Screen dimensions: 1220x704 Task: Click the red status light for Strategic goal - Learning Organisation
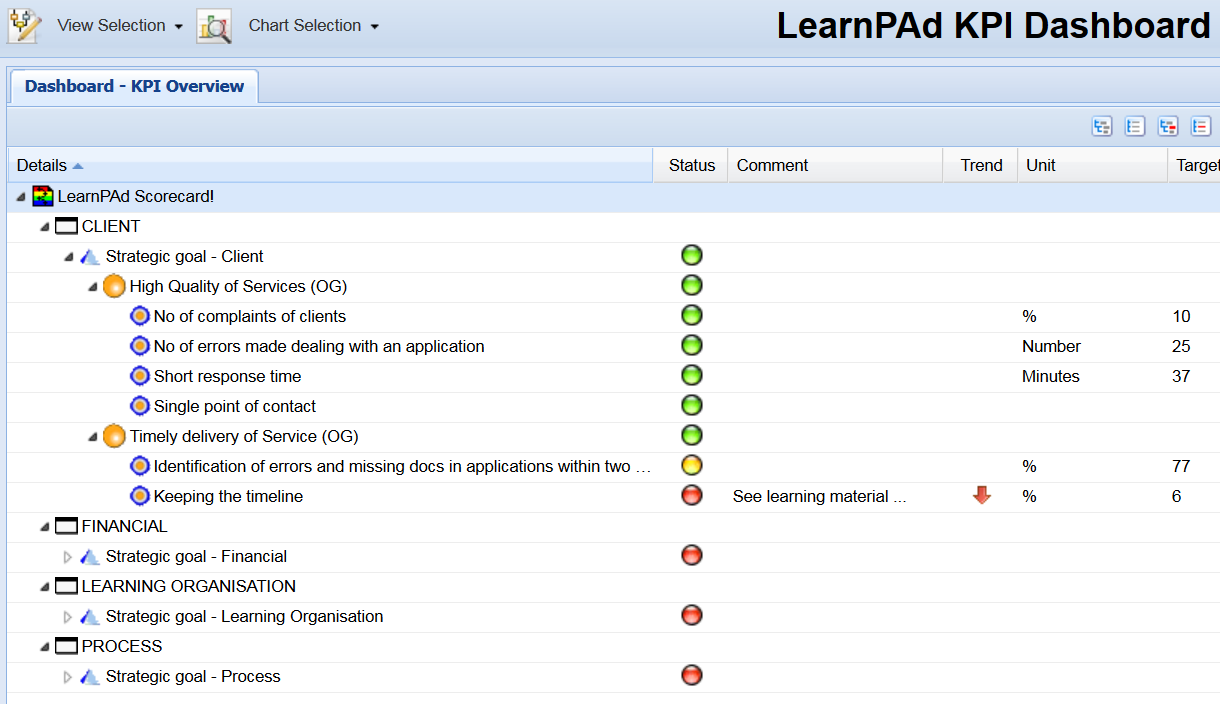coord(692,615)
